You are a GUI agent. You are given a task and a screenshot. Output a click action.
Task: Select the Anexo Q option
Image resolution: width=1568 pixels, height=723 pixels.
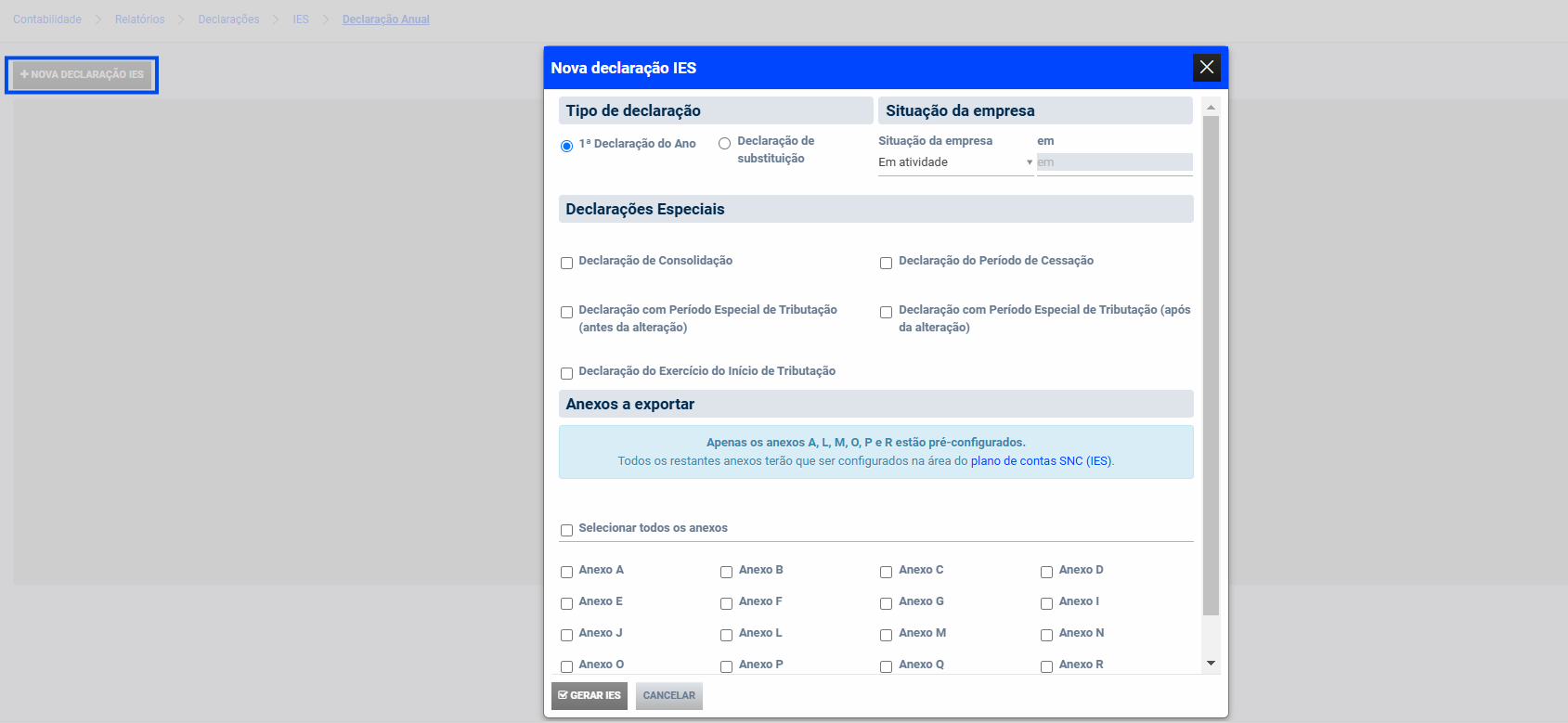coord(886,667)
